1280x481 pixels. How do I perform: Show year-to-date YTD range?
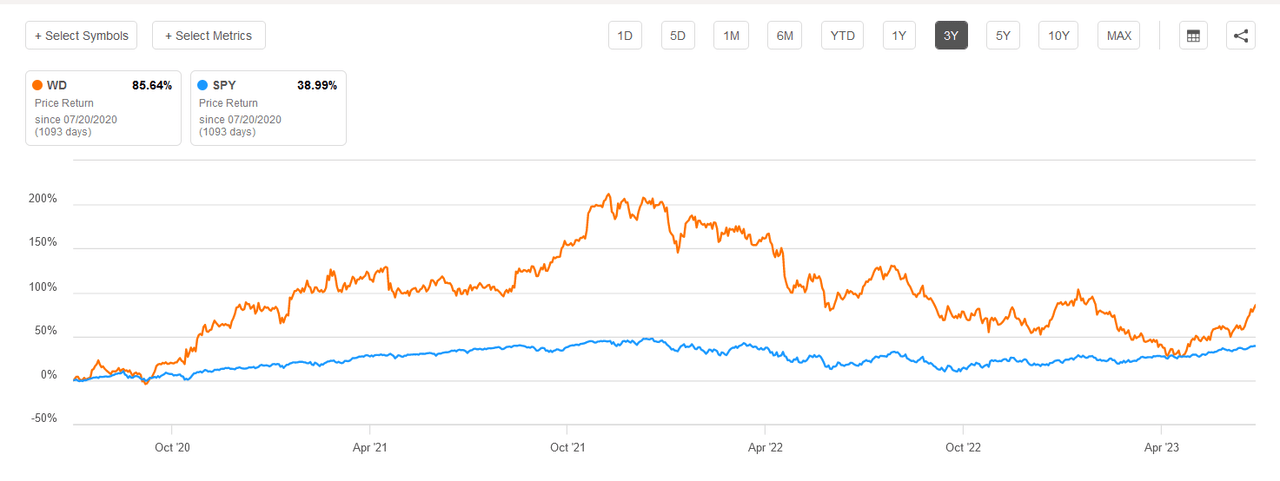pyautogui.click(x=843, y=36)
